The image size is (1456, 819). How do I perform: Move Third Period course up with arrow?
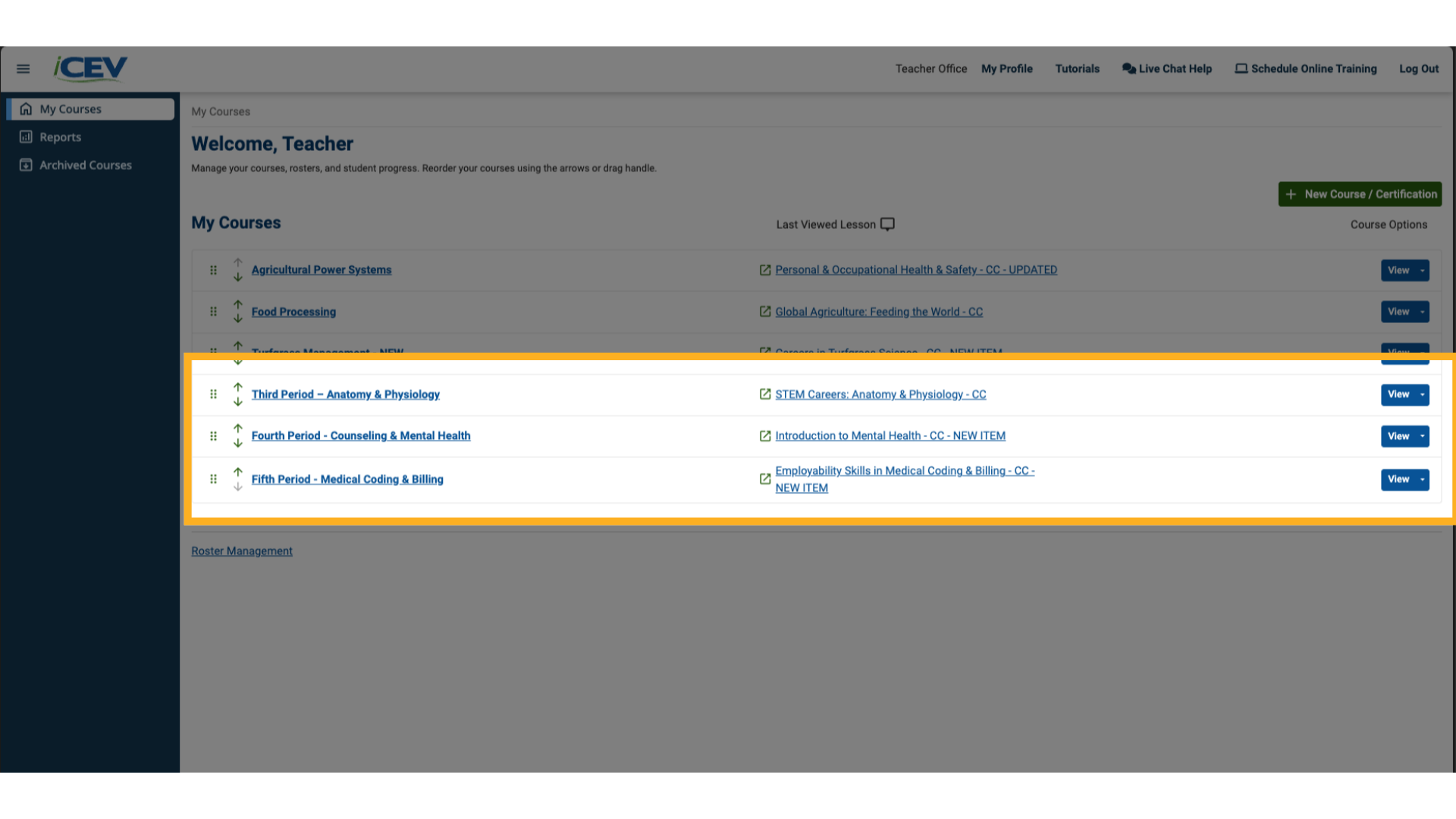click(237, 388)
